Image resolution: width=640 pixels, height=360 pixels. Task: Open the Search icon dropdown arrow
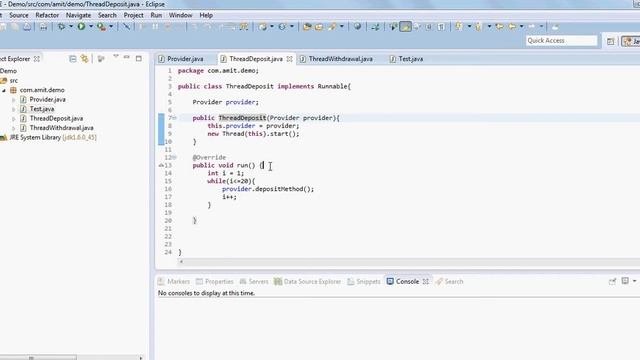point(342,27)
